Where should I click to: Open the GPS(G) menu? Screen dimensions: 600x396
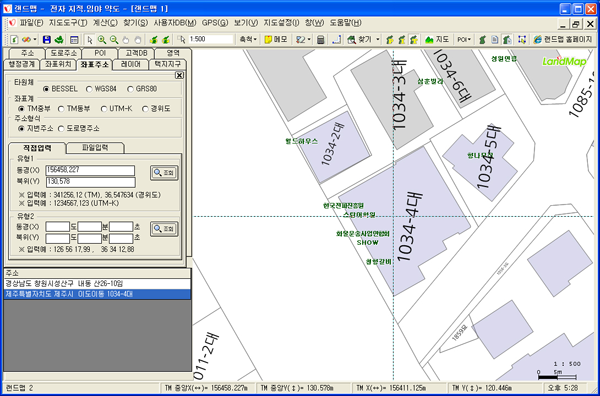(215, 23)
